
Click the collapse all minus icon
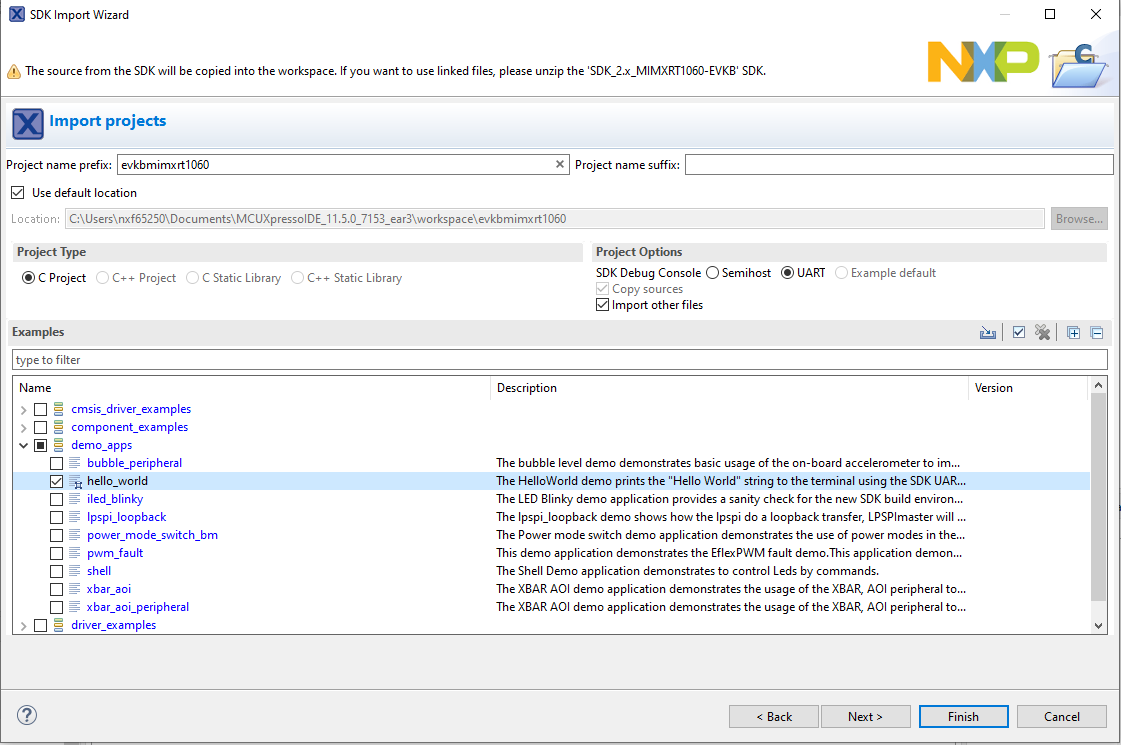click(x=1096, y=333)
